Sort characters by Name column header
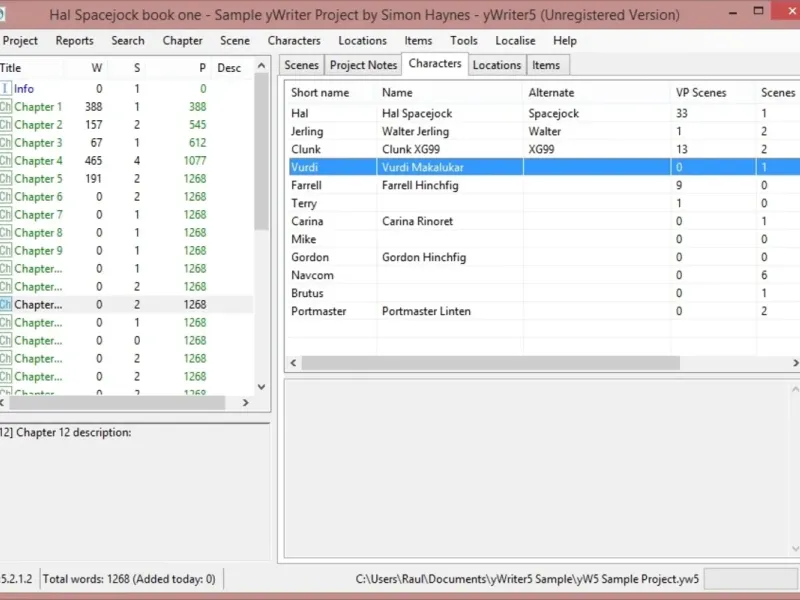The height and width of the screenshot is (600, 800). pyautogui.click(x=450, y=93)
